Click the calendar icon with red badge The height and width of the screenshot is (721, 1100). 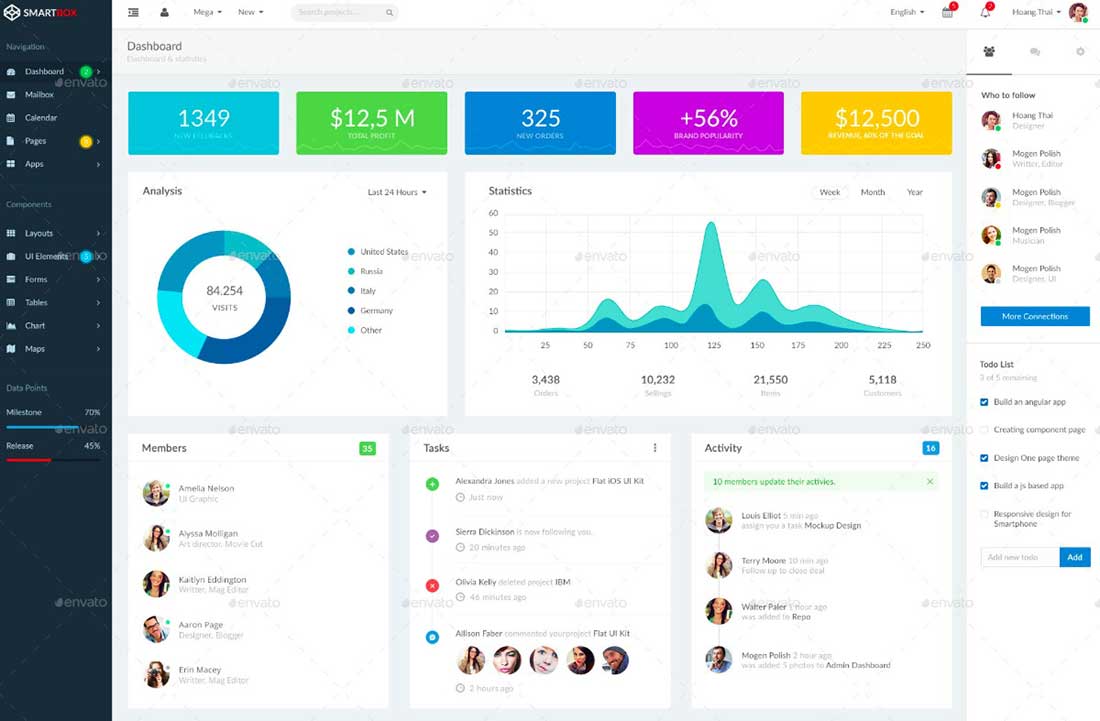tap(948, 12)
